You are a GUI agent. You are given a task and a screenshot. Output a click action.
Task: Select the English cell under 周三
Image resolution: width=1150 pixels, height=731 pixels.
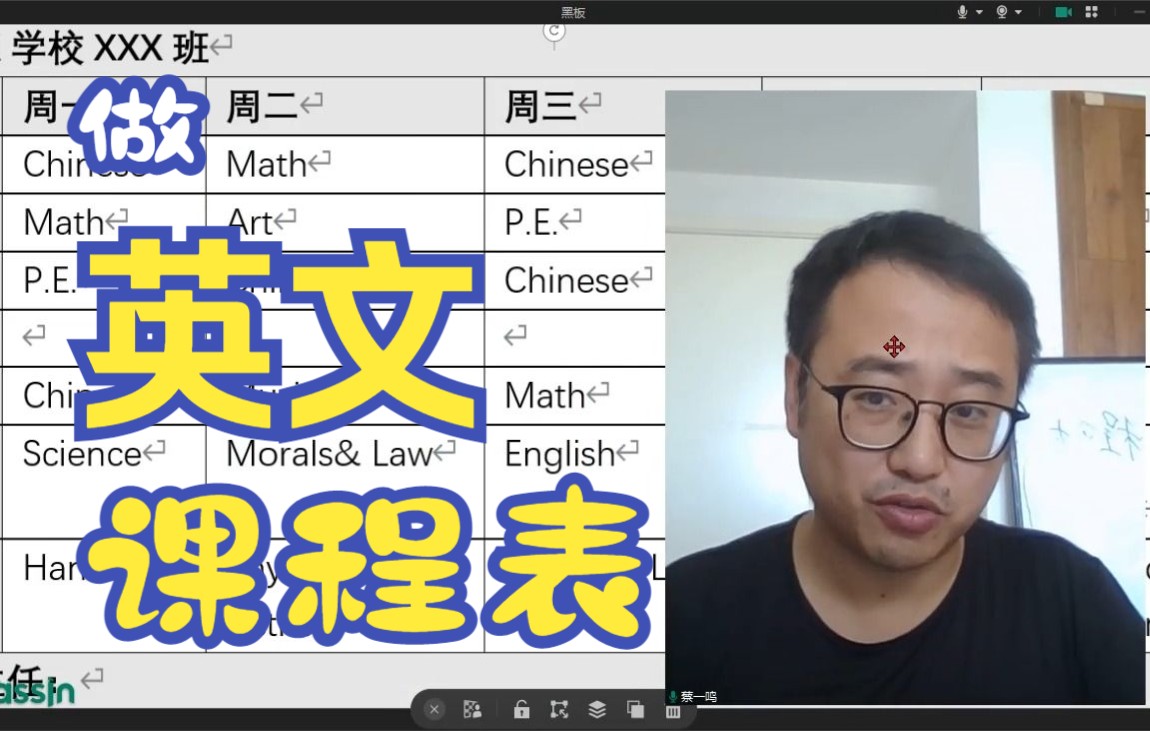coord(562,453)
